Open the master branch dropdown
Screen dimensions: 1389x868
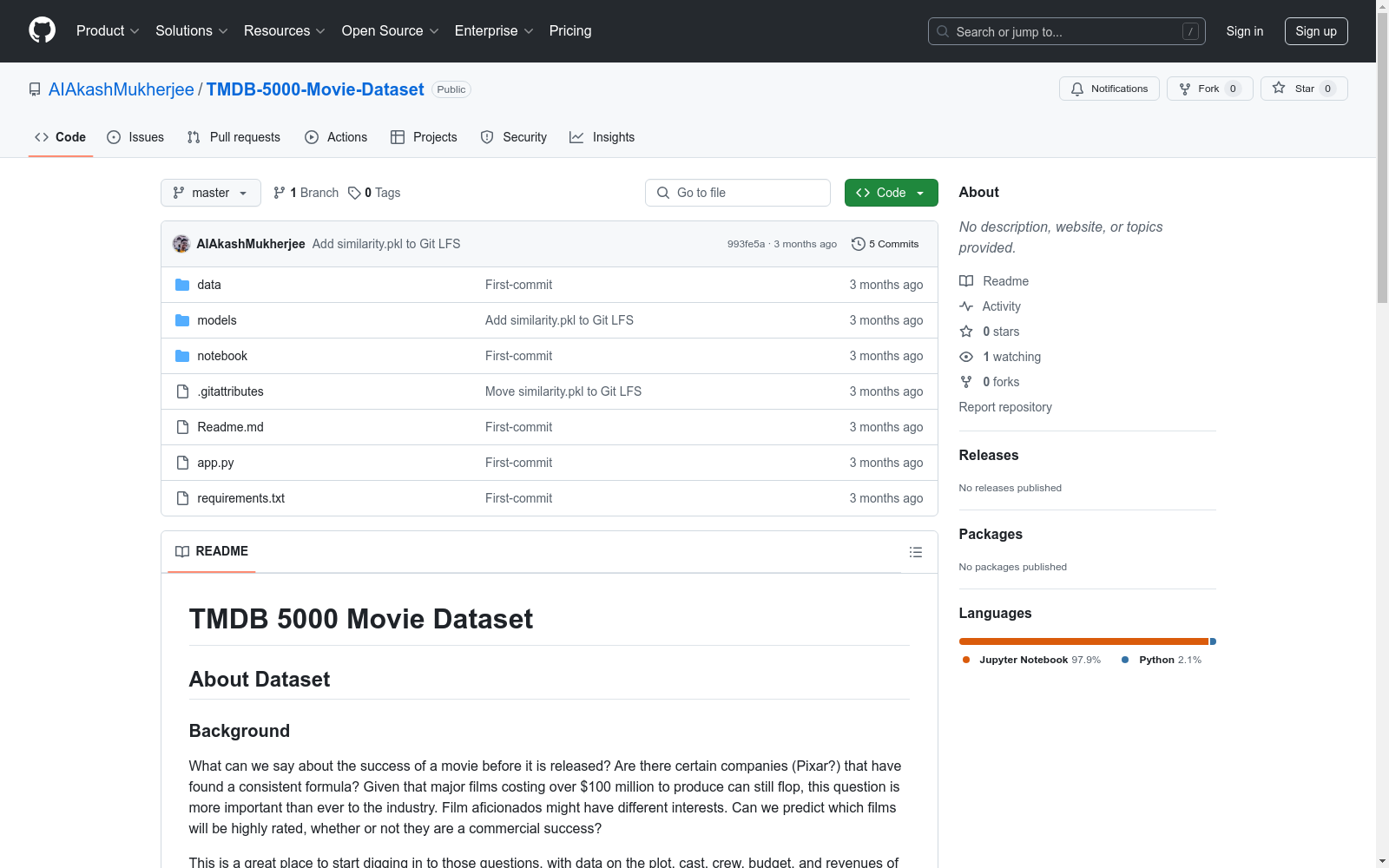click(210, 193)
